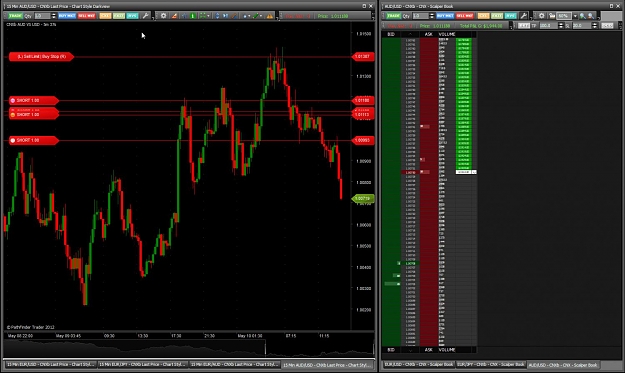Open the blue marker dropdown in chart toolbar
The width and height of the screenshot is (625, 373).
[x=246, y=16]
